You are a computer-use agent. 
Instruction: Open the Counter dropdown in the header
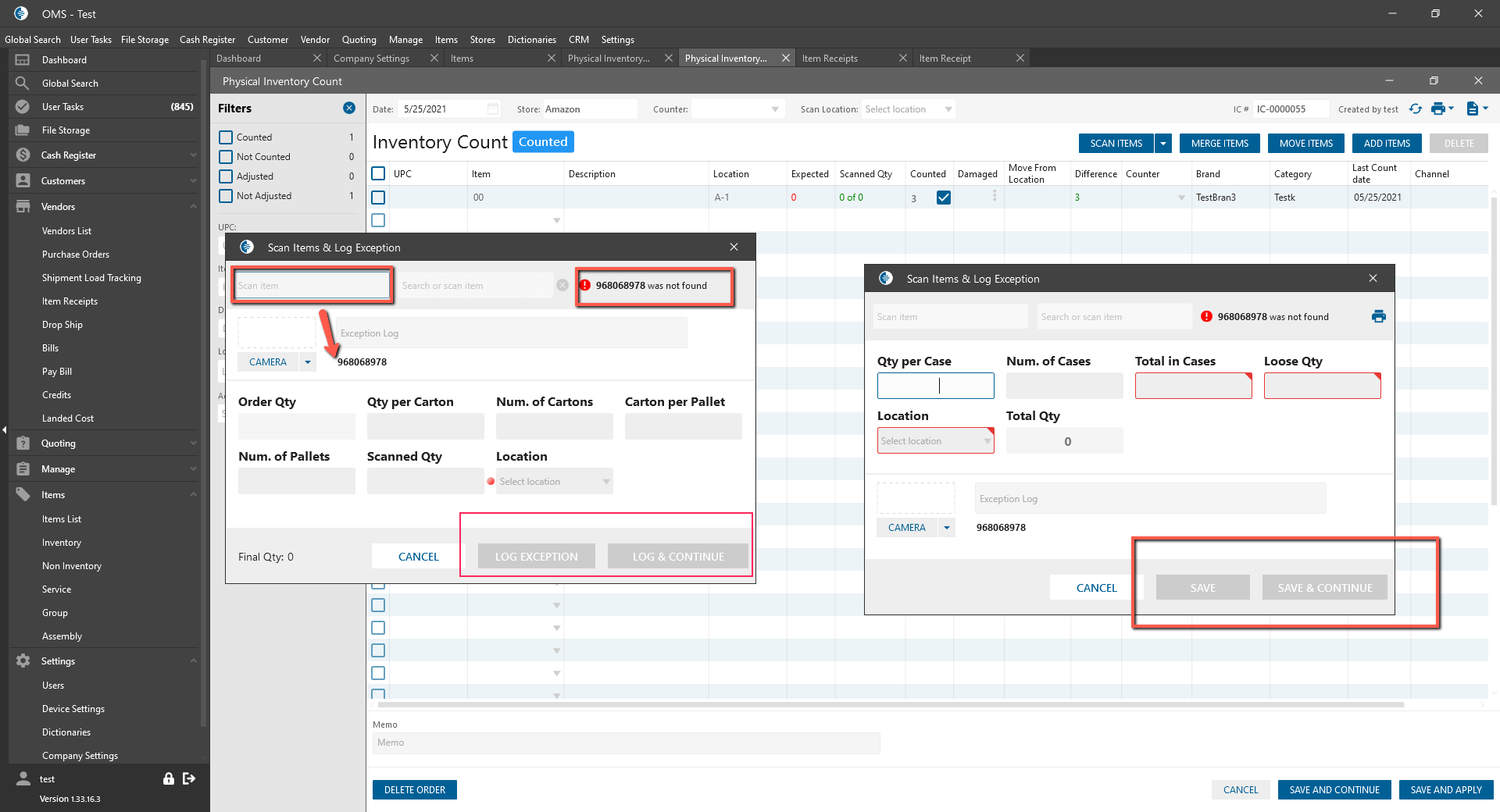coord(774,109)
